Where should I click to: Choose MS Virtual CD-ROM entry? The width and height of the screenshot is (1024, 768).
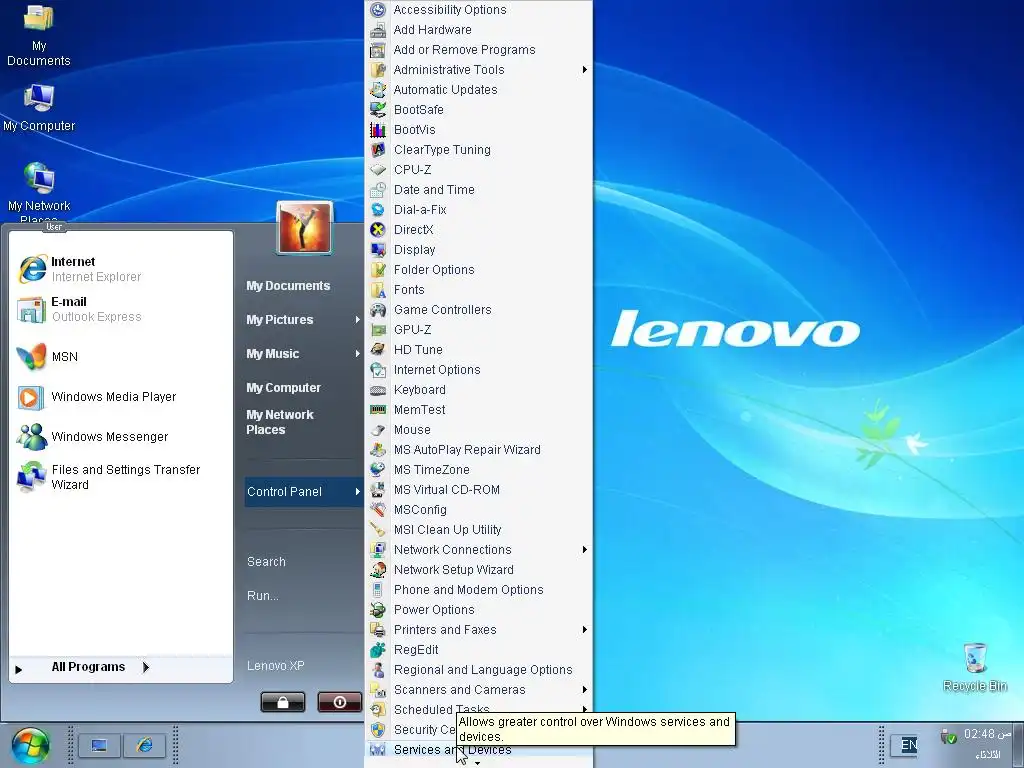point(479,490)
